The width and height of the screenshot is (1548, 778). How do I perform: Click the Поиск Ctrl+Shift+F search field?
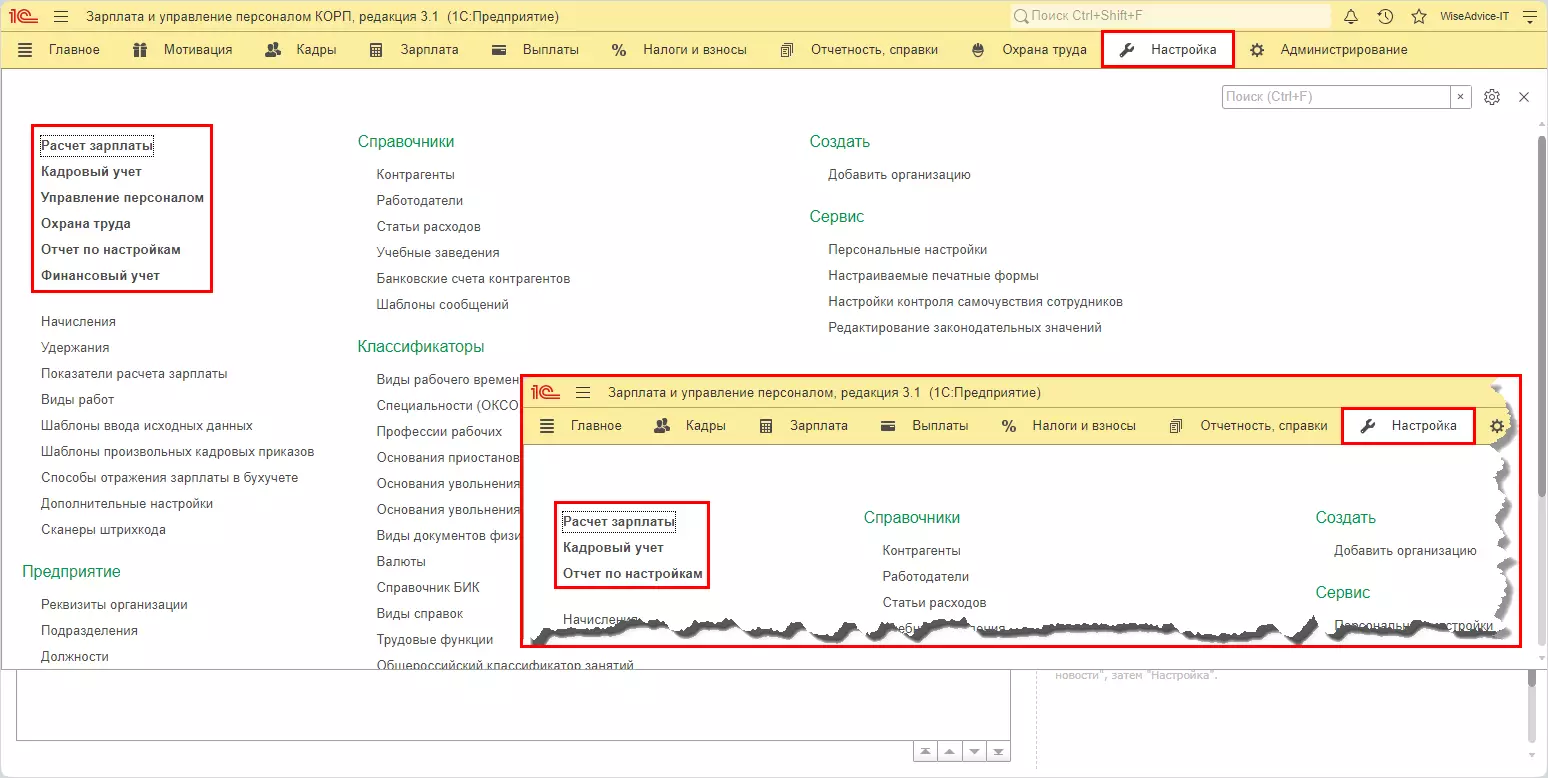[1170, 17]
